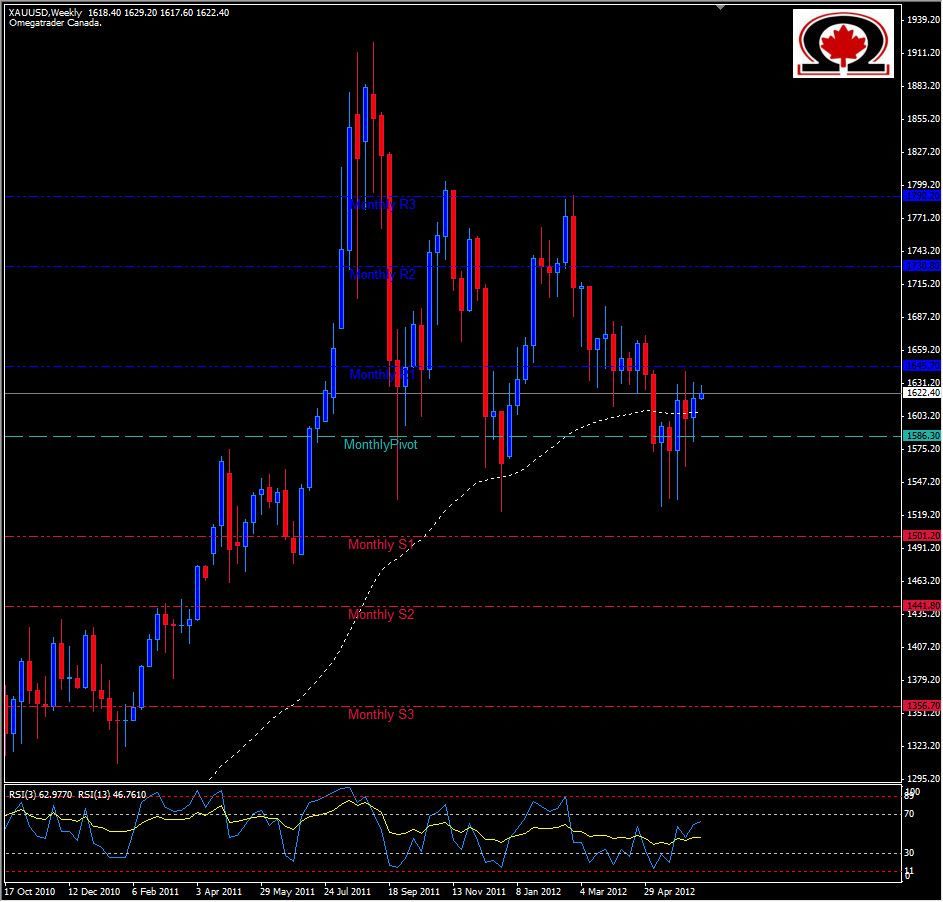This screenshot has width=943, height=902.
Task: Click the Monthly R1 label on chart
Action: (x=380, y=375)
